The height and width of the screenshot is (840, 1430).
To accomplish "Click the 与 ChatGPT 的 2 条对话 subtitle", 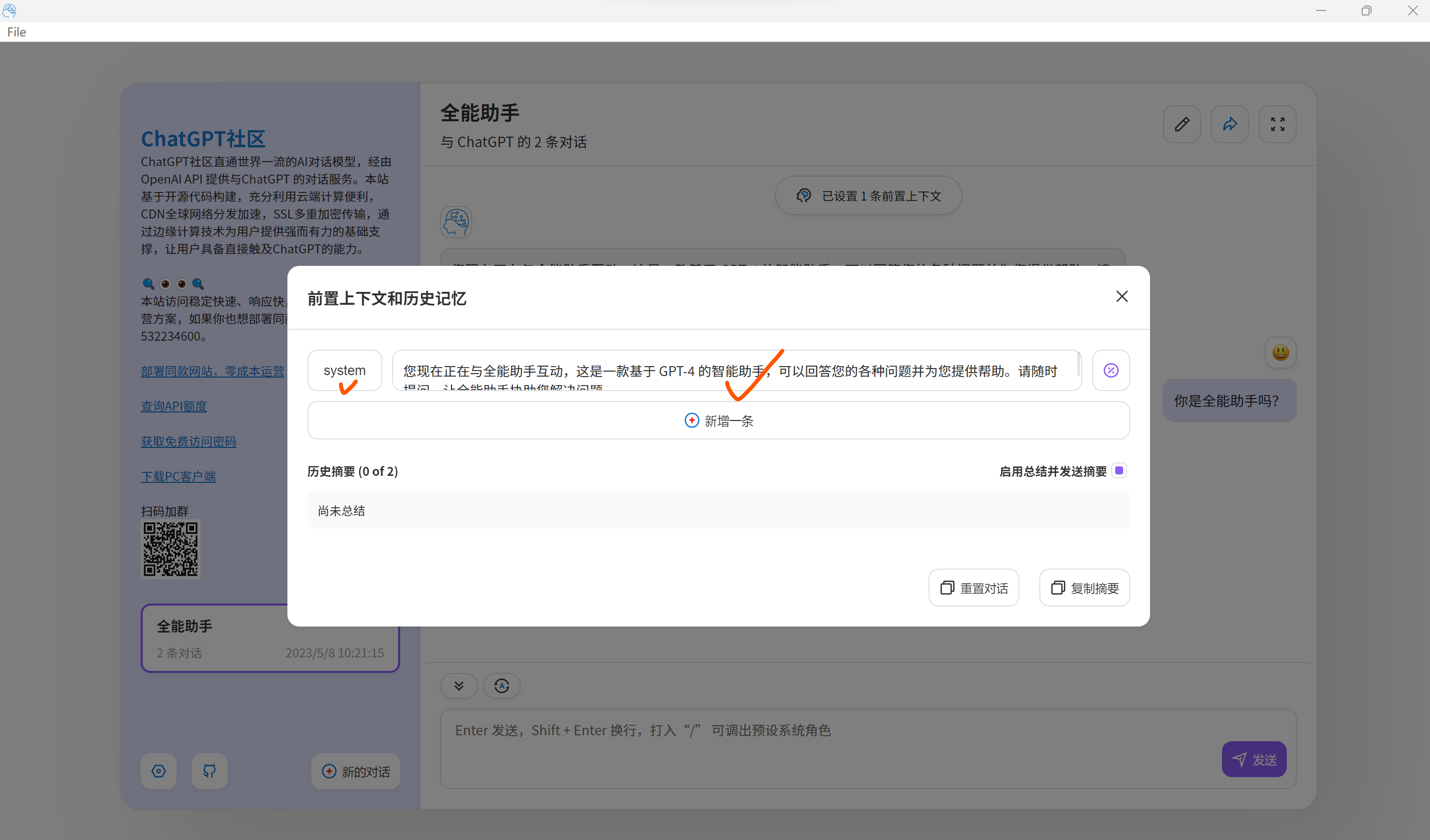I will [x=513, y=142].
